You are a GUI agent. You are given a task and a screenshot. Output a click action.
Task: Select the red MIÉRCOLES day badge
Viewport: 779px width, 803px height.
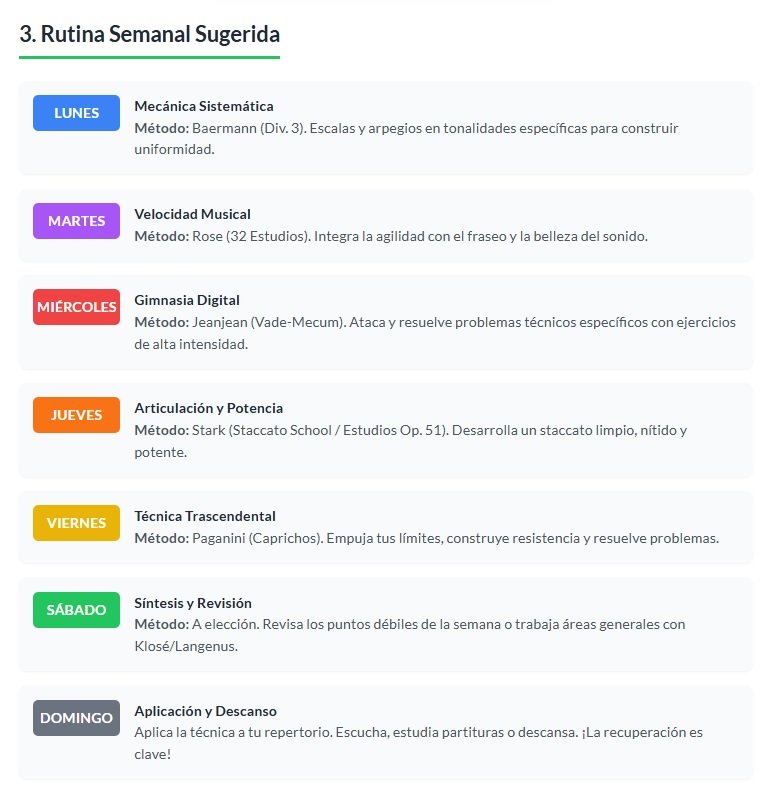coord(76,307)
